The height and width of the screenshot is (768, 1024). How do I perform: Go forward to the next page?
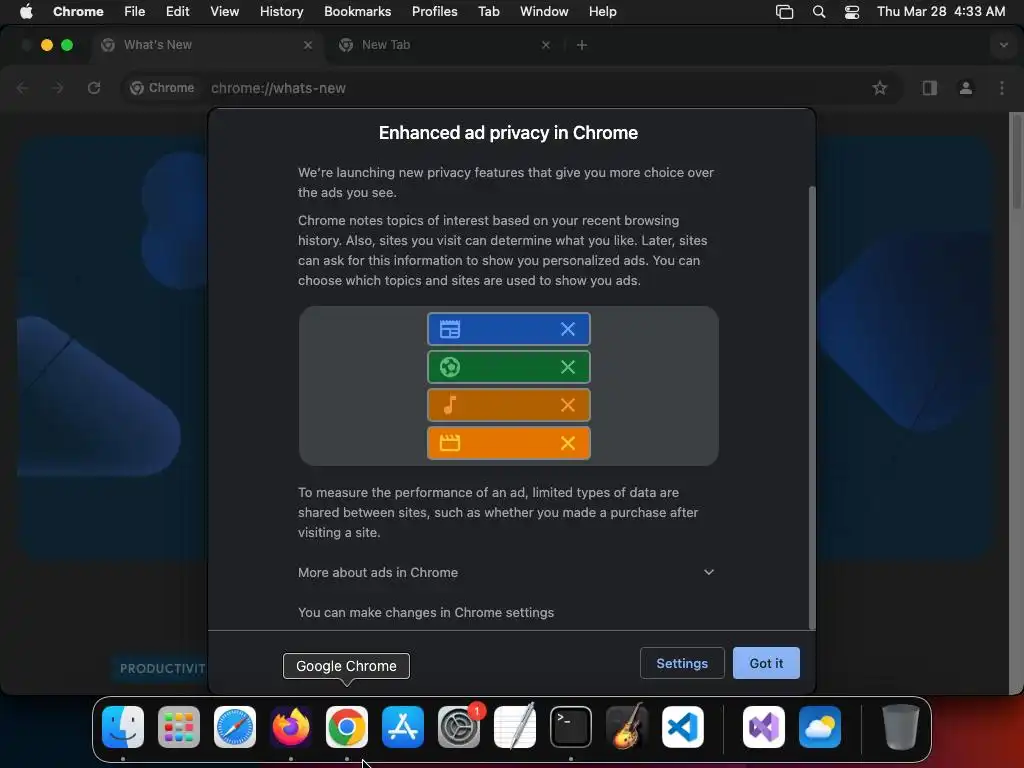[57, 88]
